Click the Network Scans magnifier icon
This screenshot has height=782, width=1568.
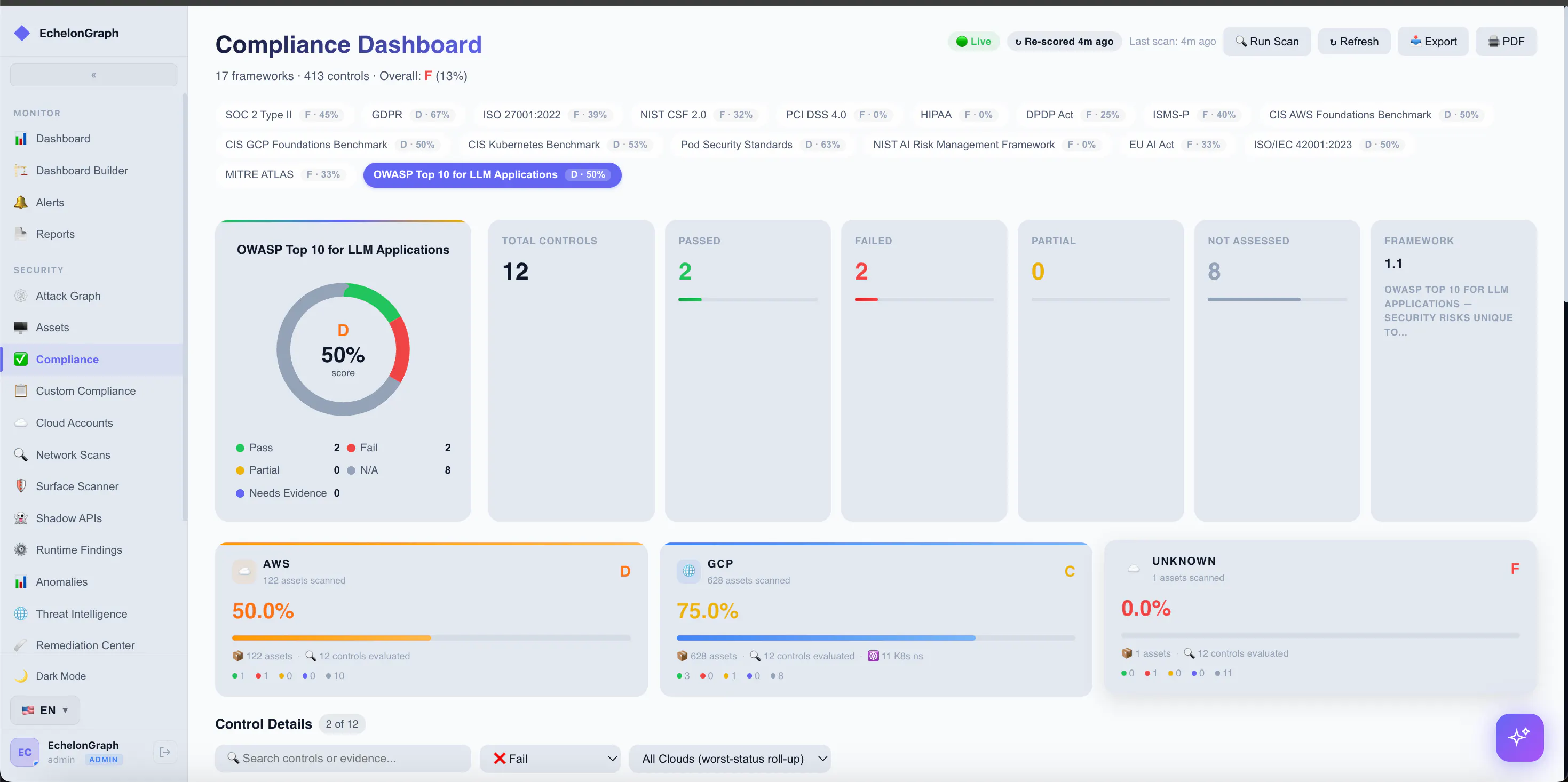click(21, 454)
